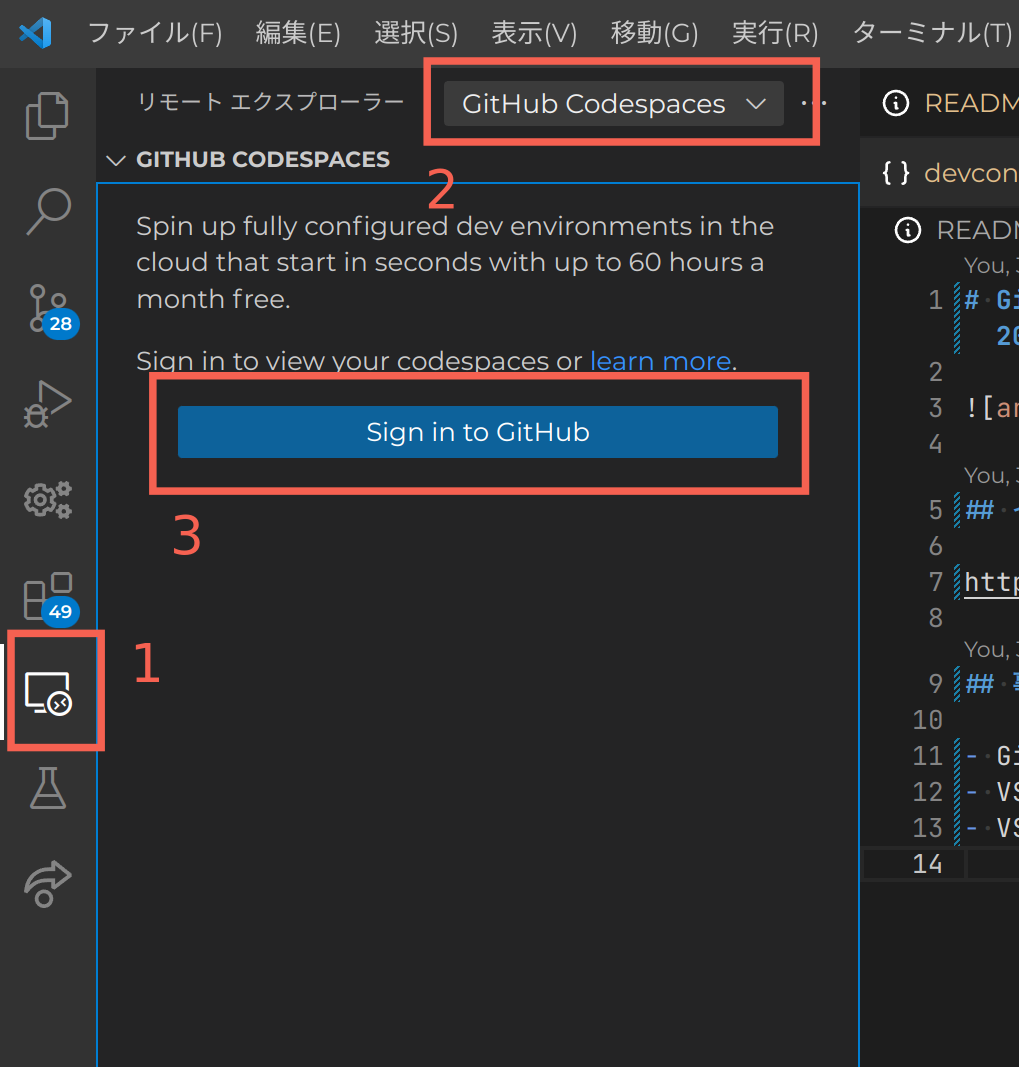The height and width of the screenshot is (1067, 1019).
Task: Follow the learn more link
Action: pos(660,361)
